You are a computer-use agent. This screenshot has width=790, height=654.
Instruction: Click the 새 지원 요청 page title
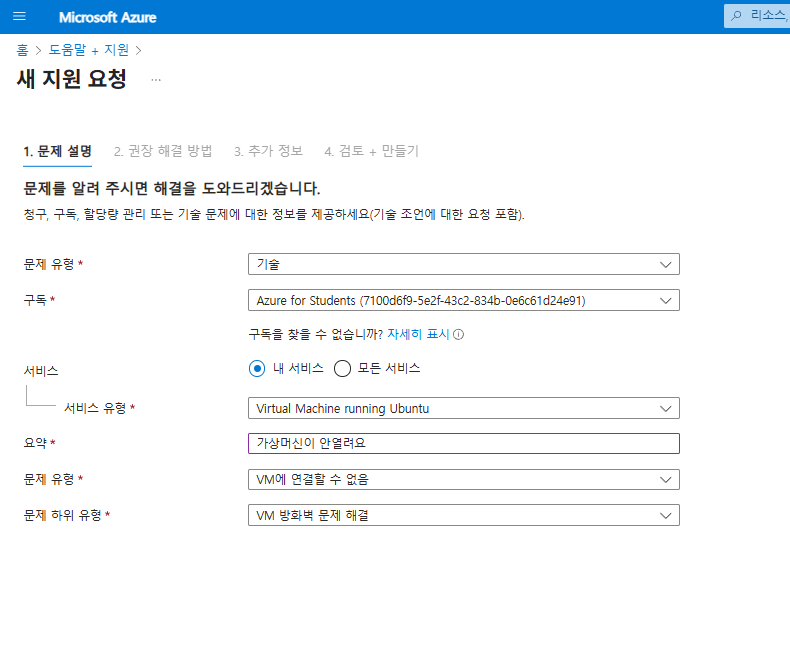pyautogui.click(x=72, y=79)
